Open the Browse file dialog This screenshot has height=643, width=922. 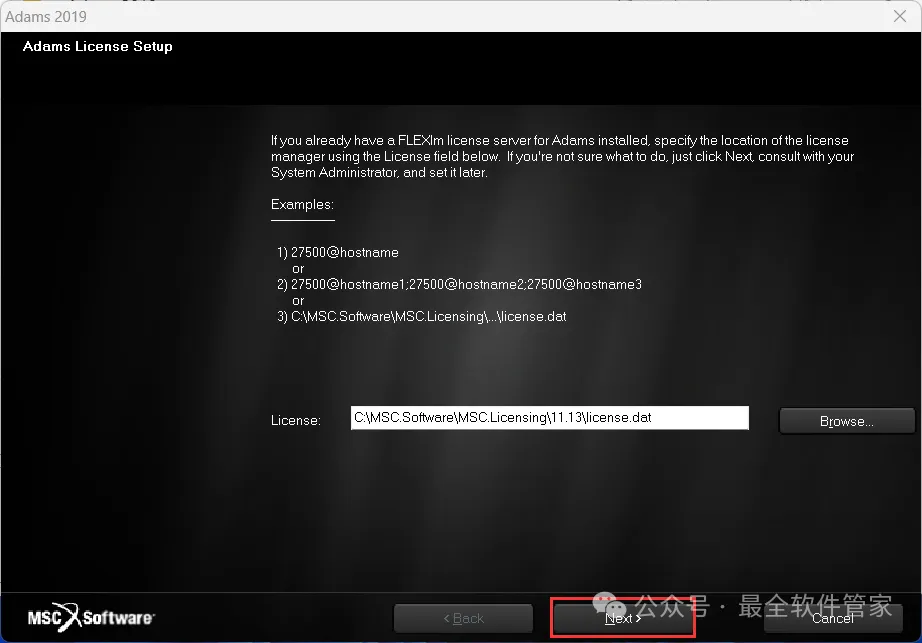(x=847, y=421)
